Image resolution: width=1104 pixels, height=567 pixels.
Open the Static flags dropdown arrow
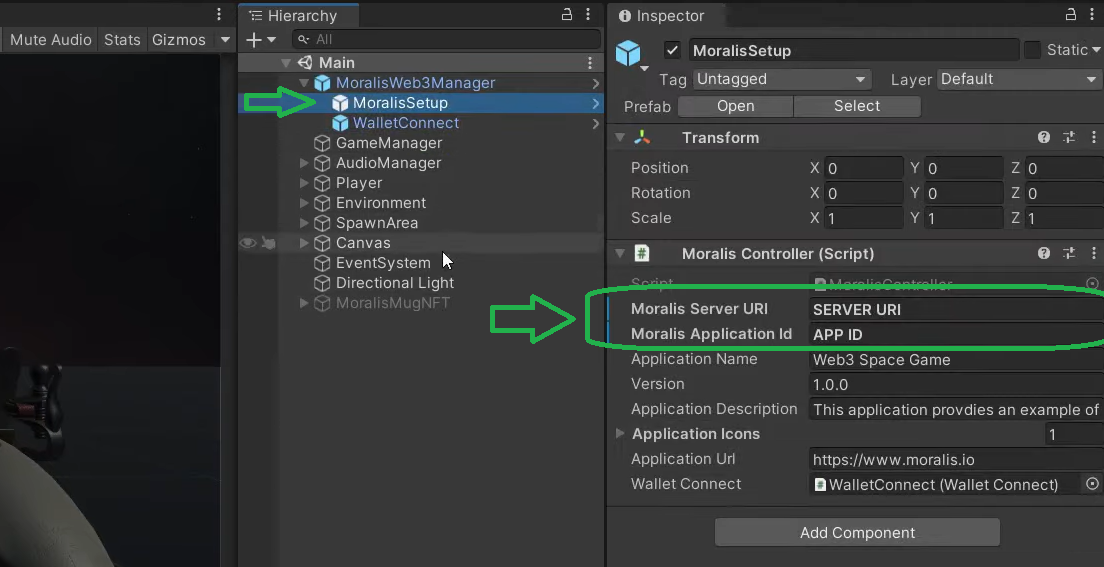point(1096,50)
